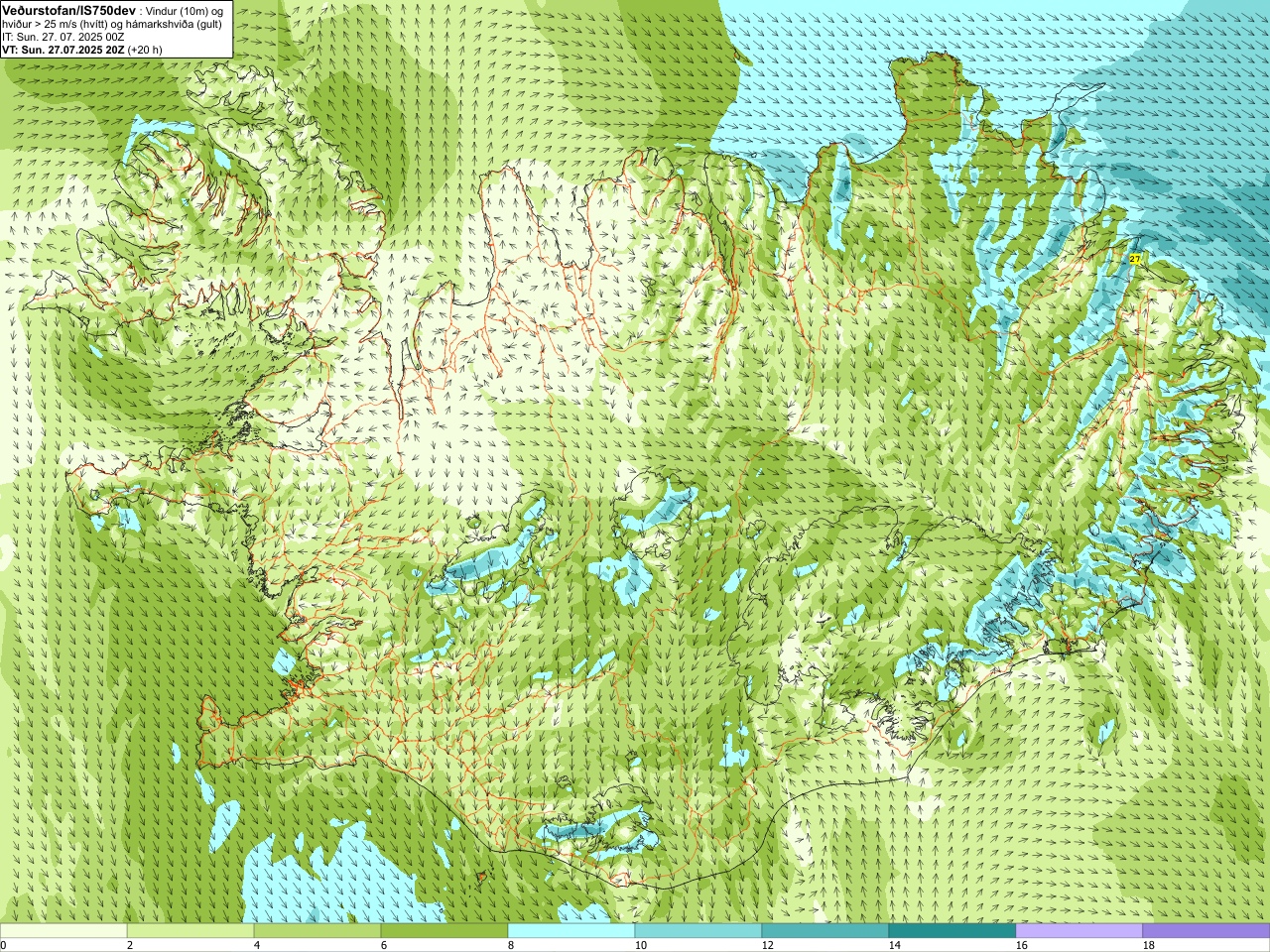The image size is (1270, 952).
Task: Click the legend scale label '4'
Action: 257,945
